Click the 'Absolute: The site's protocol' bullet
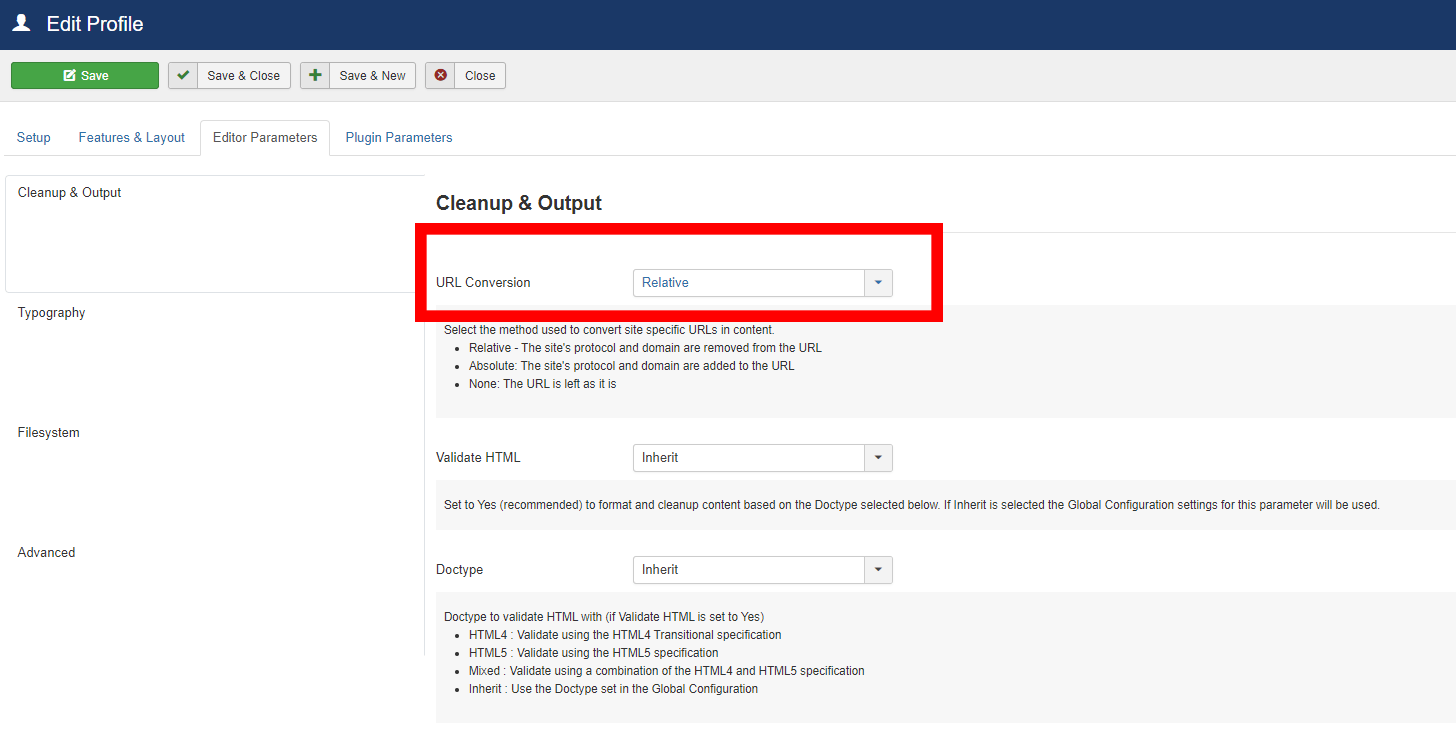Screen dimensions: 1456x738 point(632,366)
